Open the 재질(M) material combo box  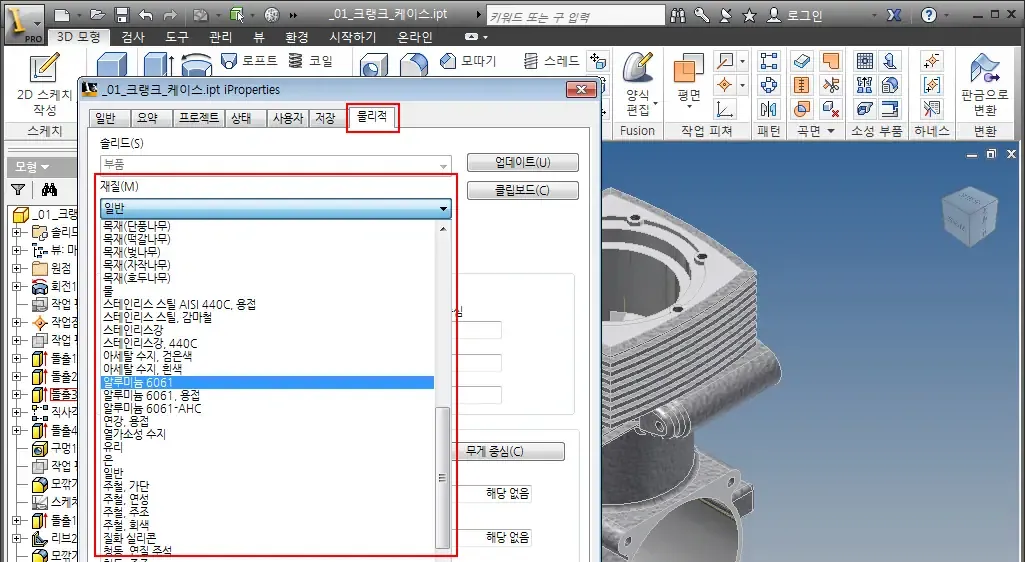click(276, 208)
